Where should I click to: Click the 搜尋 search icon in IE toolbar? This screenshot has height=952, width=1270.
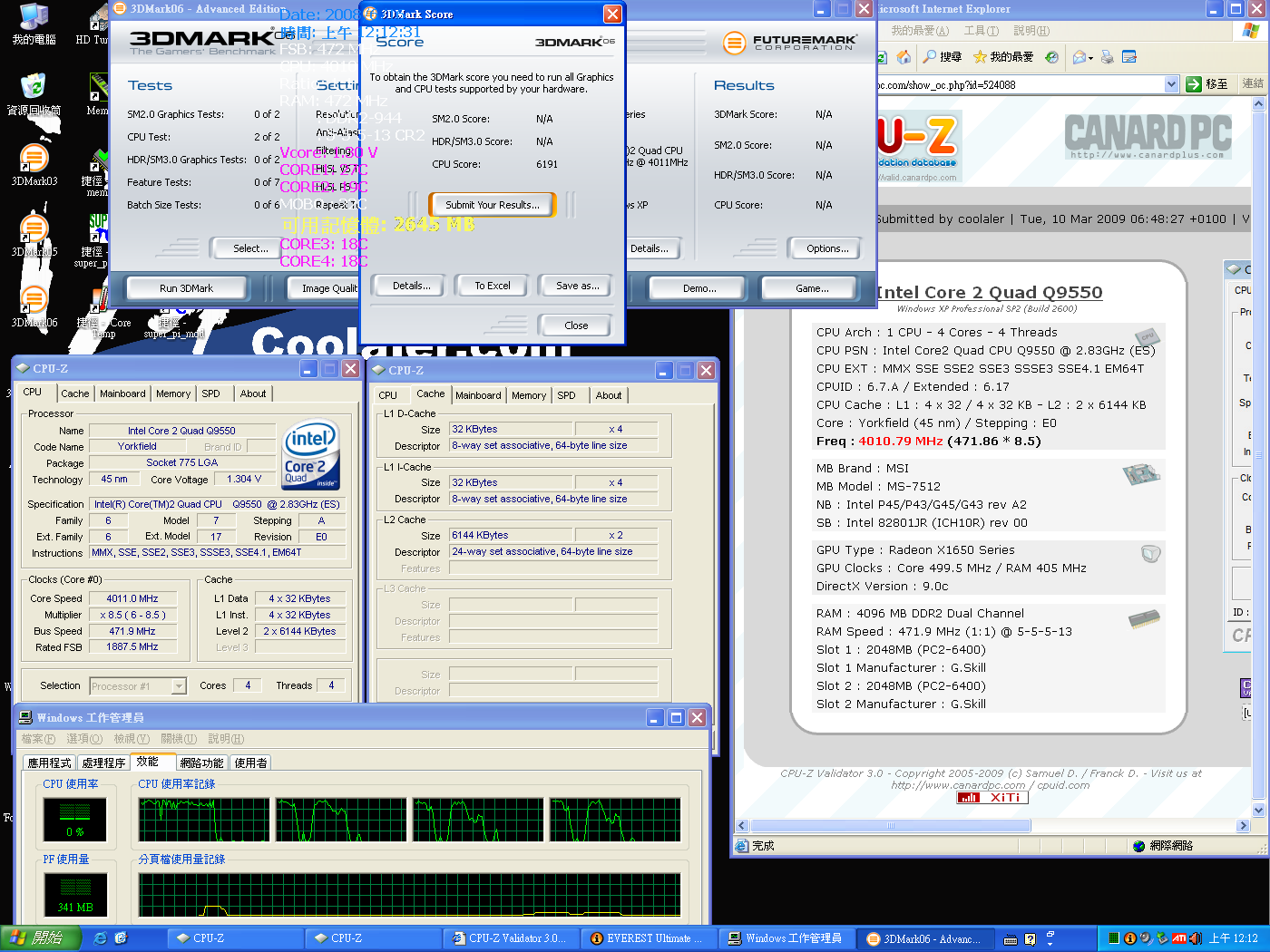coord(943,57)
